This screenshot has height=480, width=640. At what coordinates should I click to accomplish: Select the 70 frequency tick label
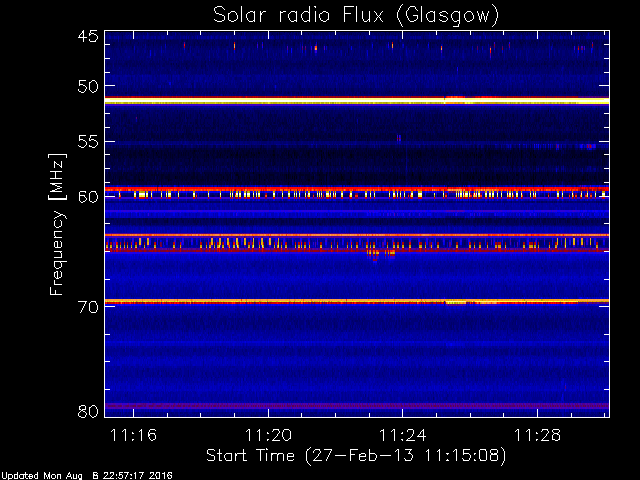tap(88, 307)
